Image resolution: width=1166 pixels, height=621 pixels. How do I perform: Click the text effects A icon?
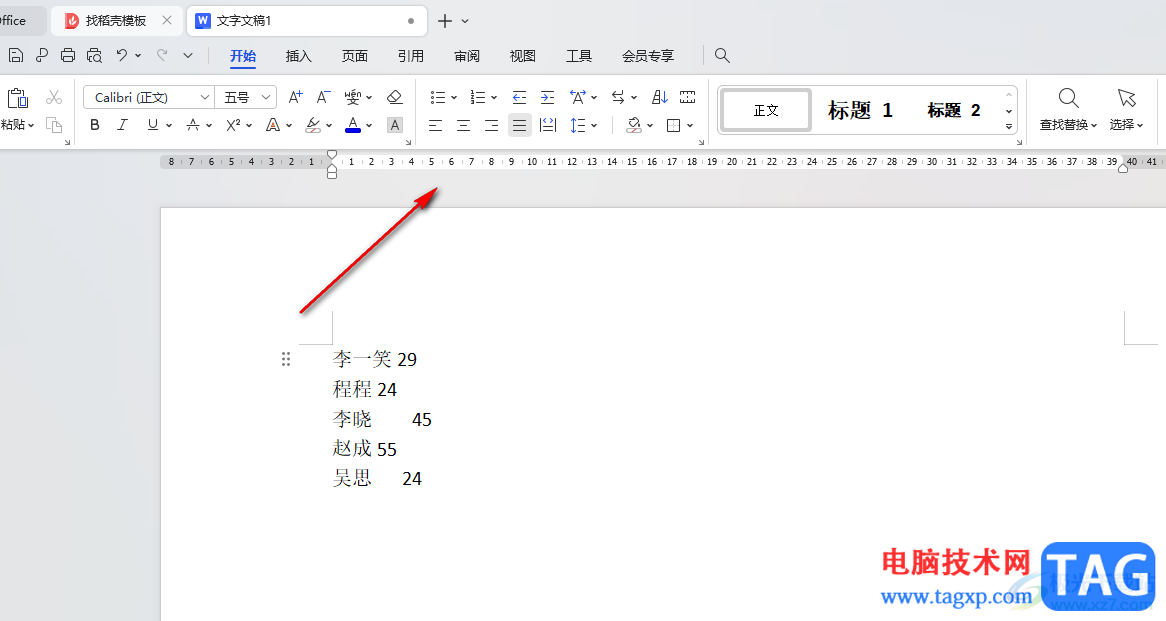tap(273, 125)
